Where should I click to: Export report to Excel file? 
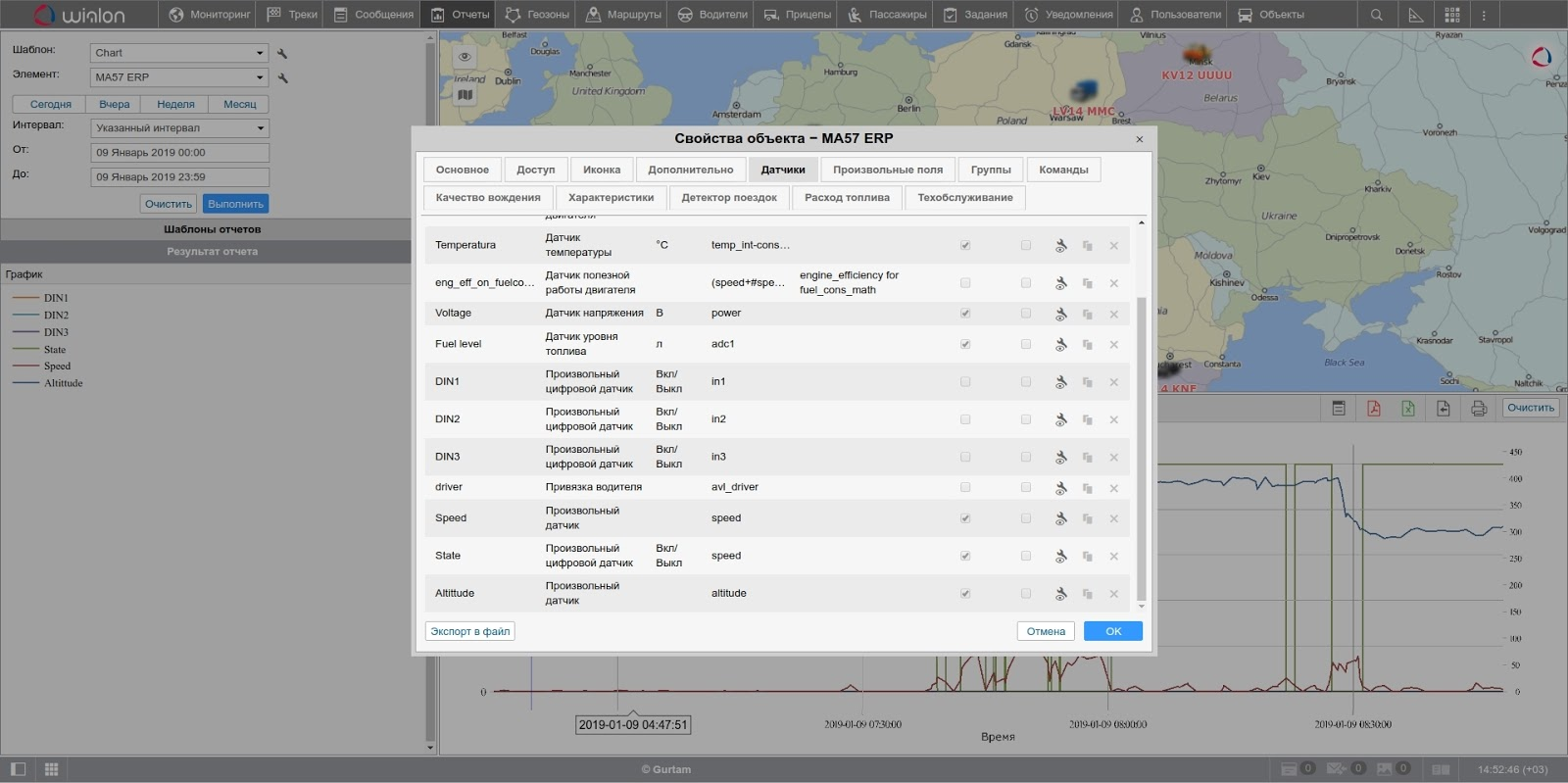pyautogui.click(x=1408, y=409)
